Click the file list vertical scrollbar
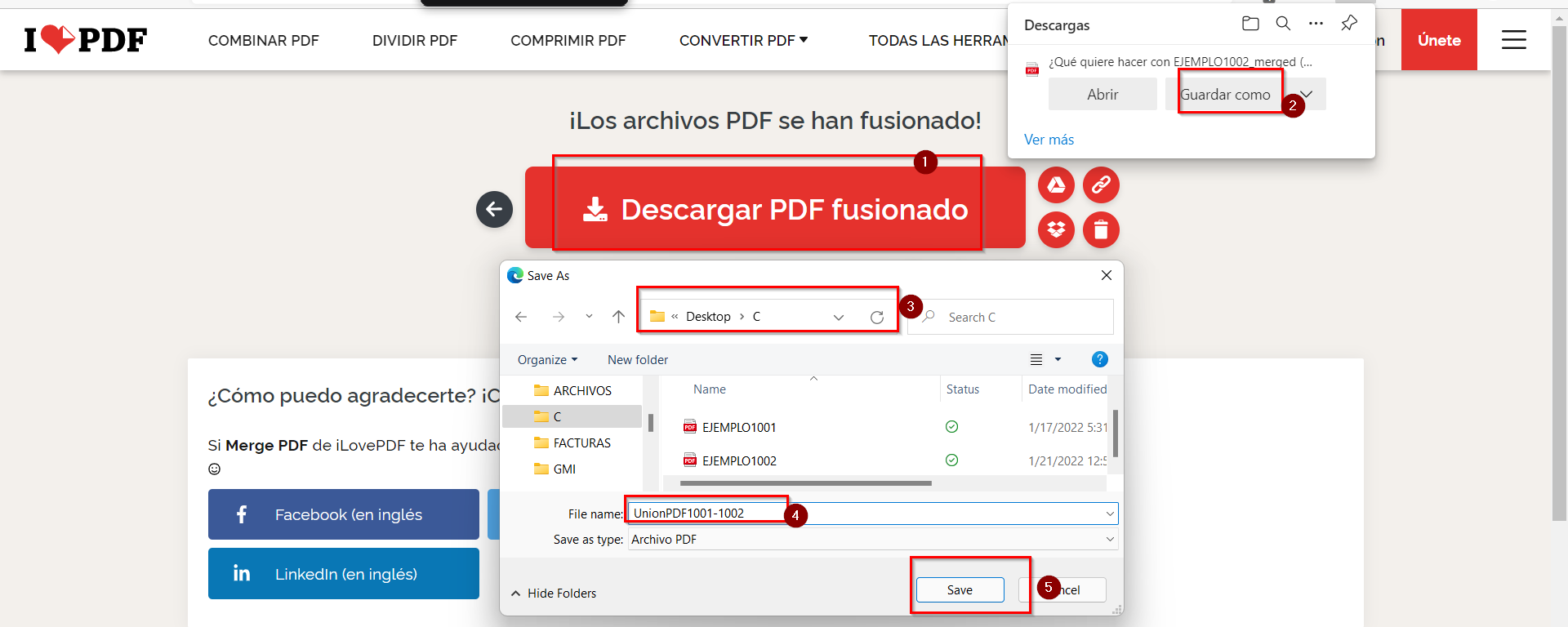This screenshot has height=627, width=1568. 1116,433
